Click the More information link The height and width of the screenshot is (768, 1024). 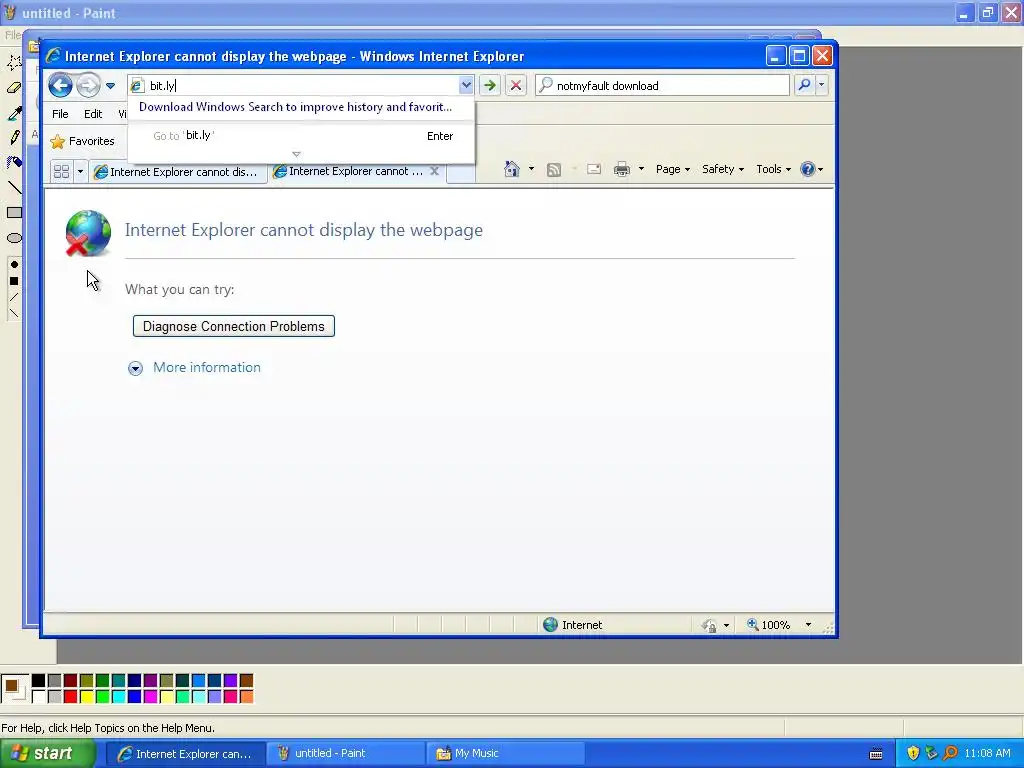point(206,368)
